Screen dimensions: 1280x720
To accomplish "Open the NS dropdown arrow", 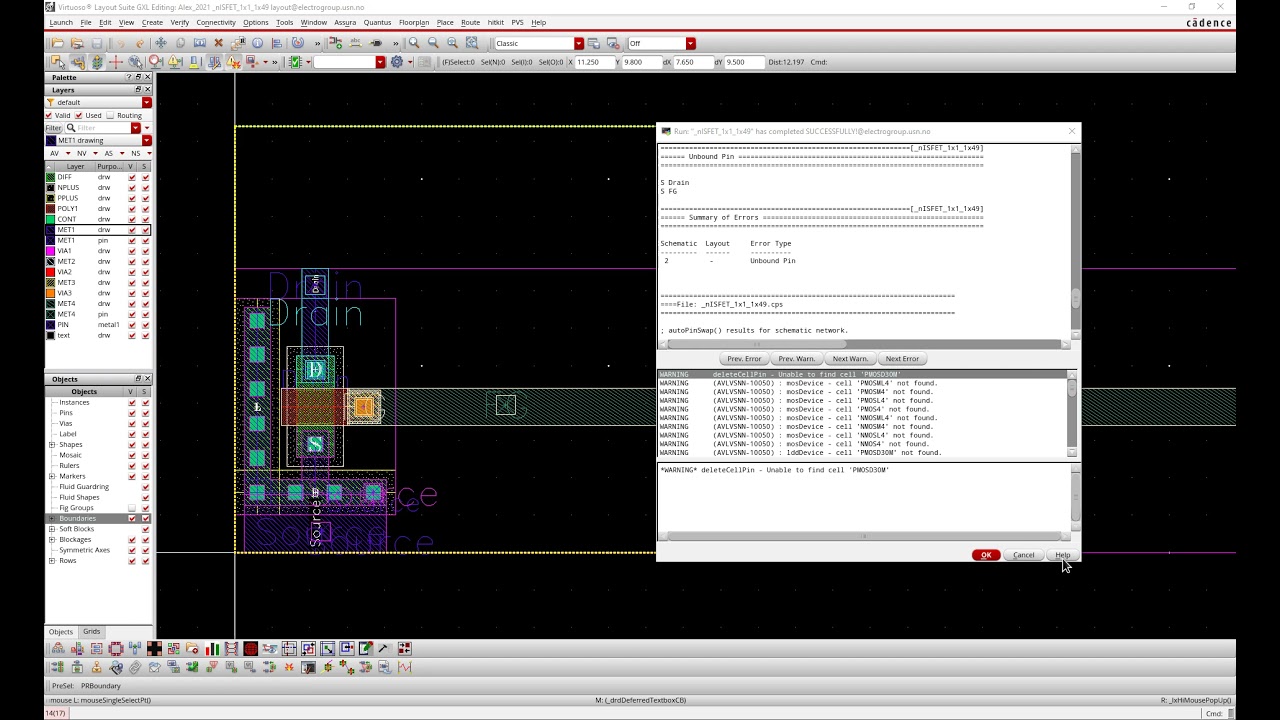I will click(148, 153).
